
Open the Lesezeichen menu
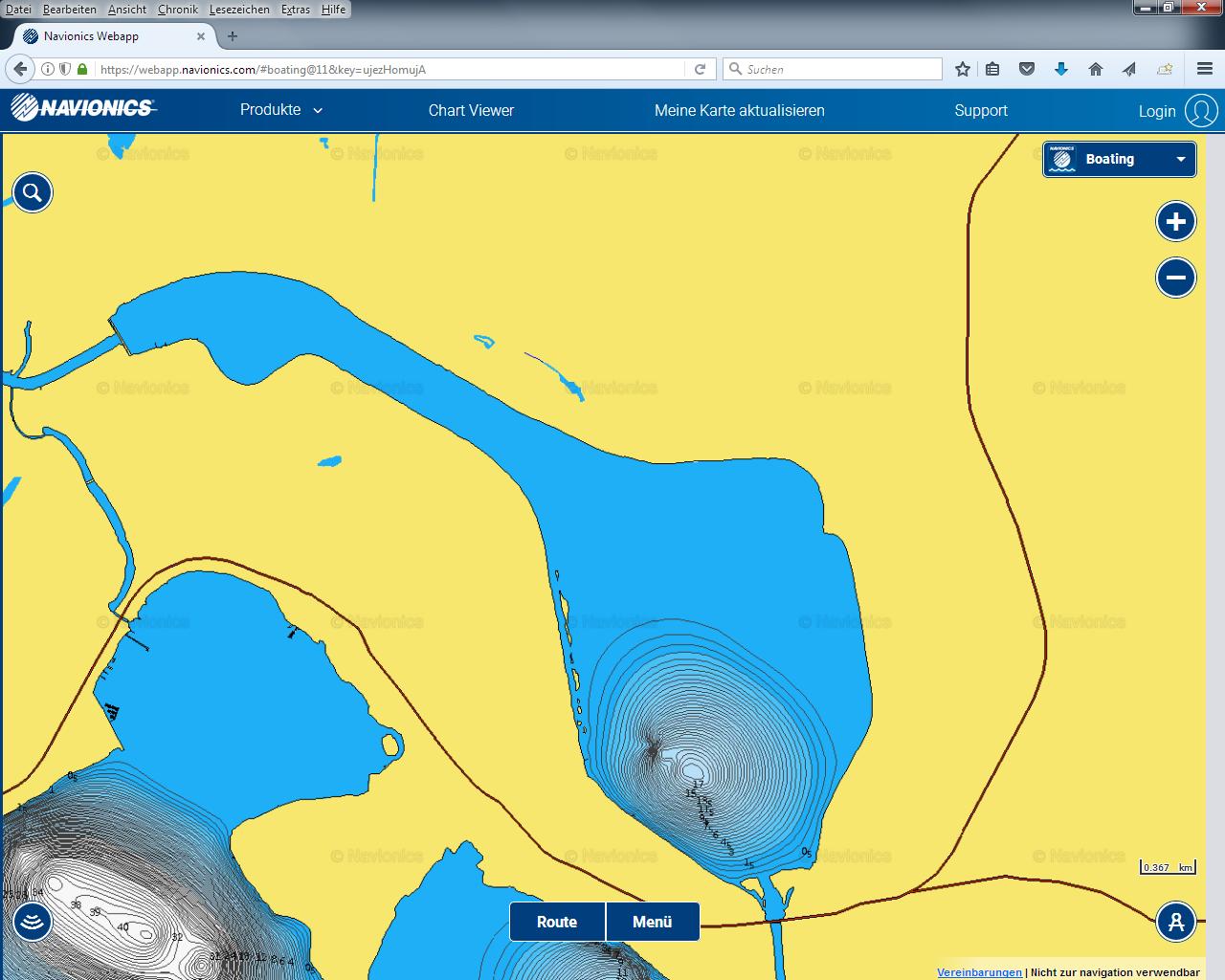(x=239, y=10)
